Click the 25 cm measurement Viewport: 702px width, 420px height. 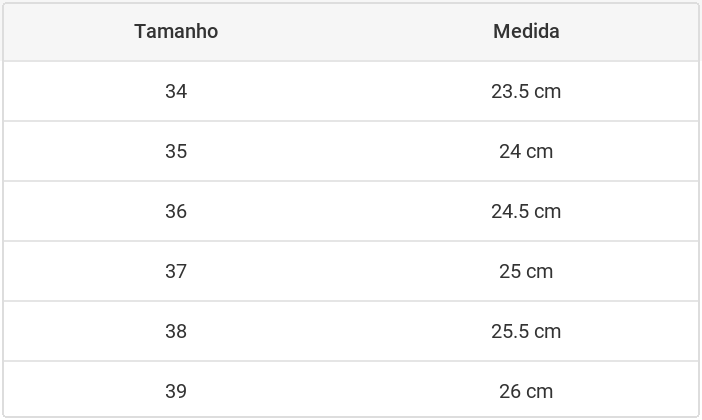tap(526, 271)
